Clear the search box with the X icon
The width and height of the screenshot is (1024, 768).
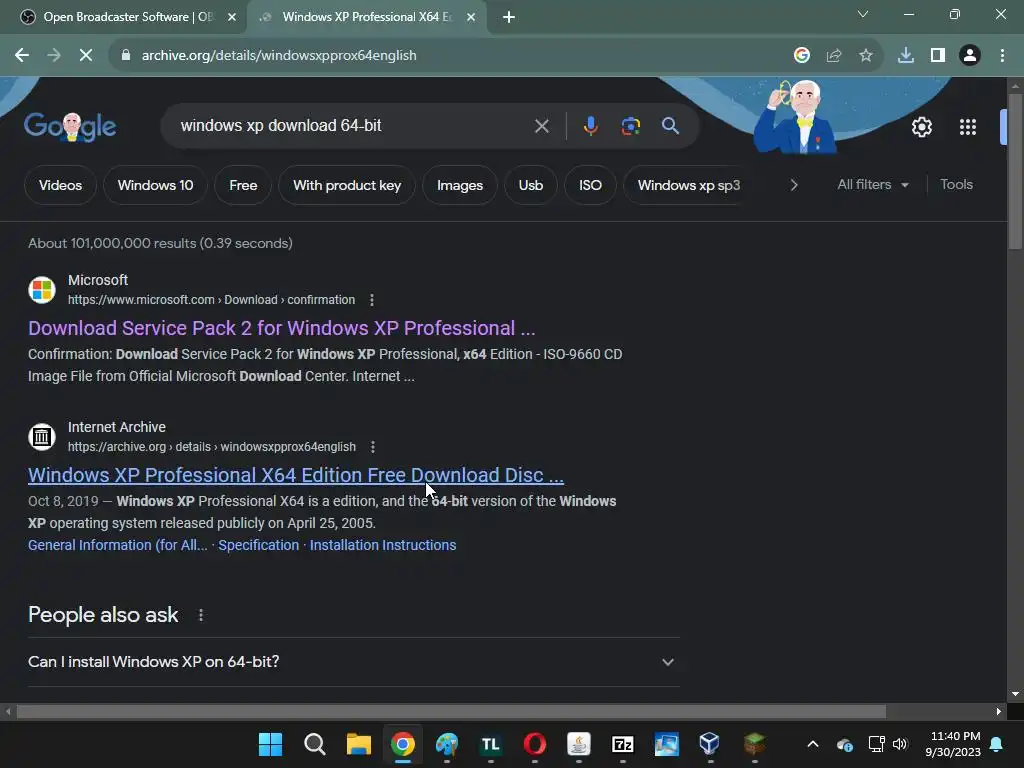point(541,126)
